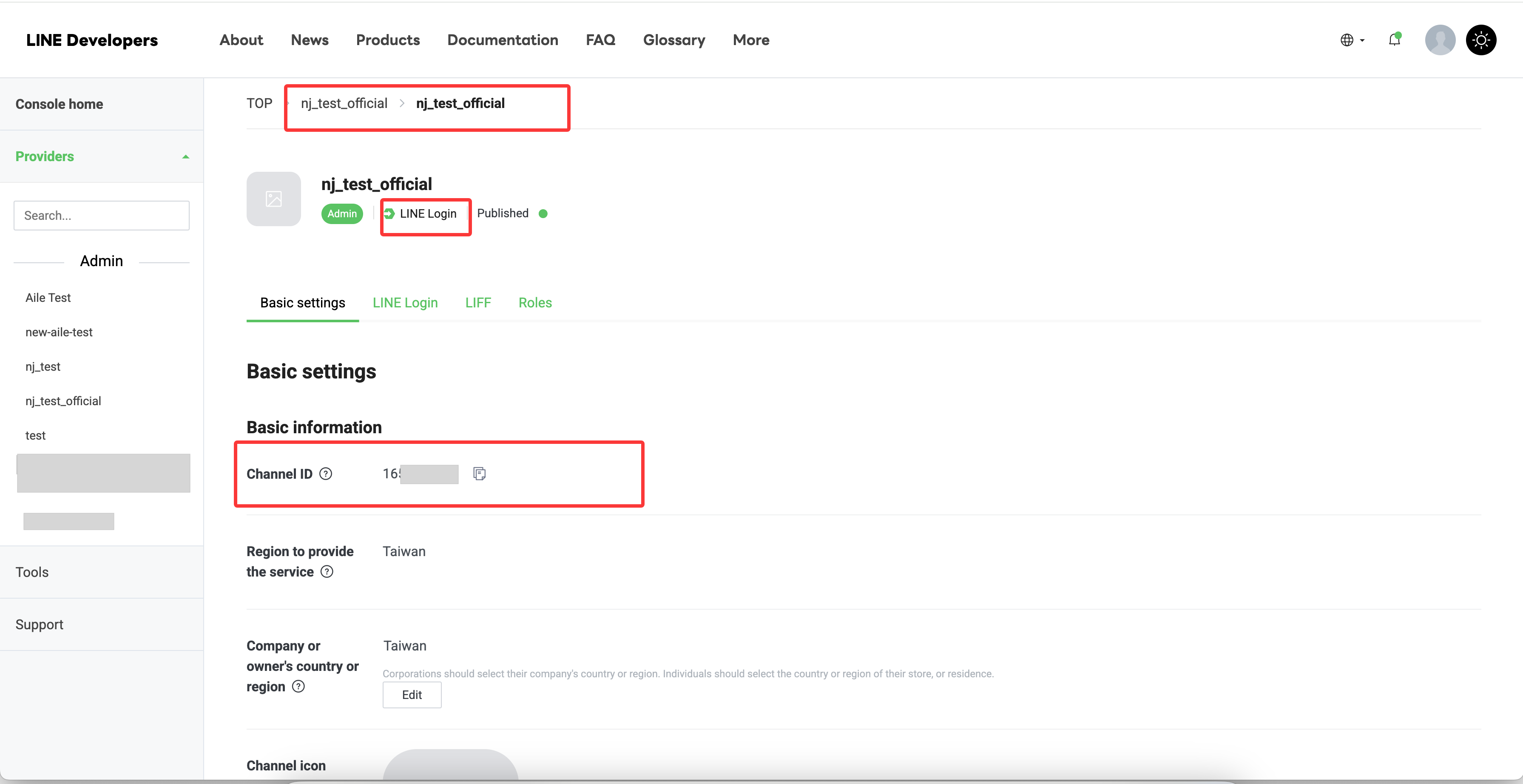Click the Edit country button

pos(412,695)
